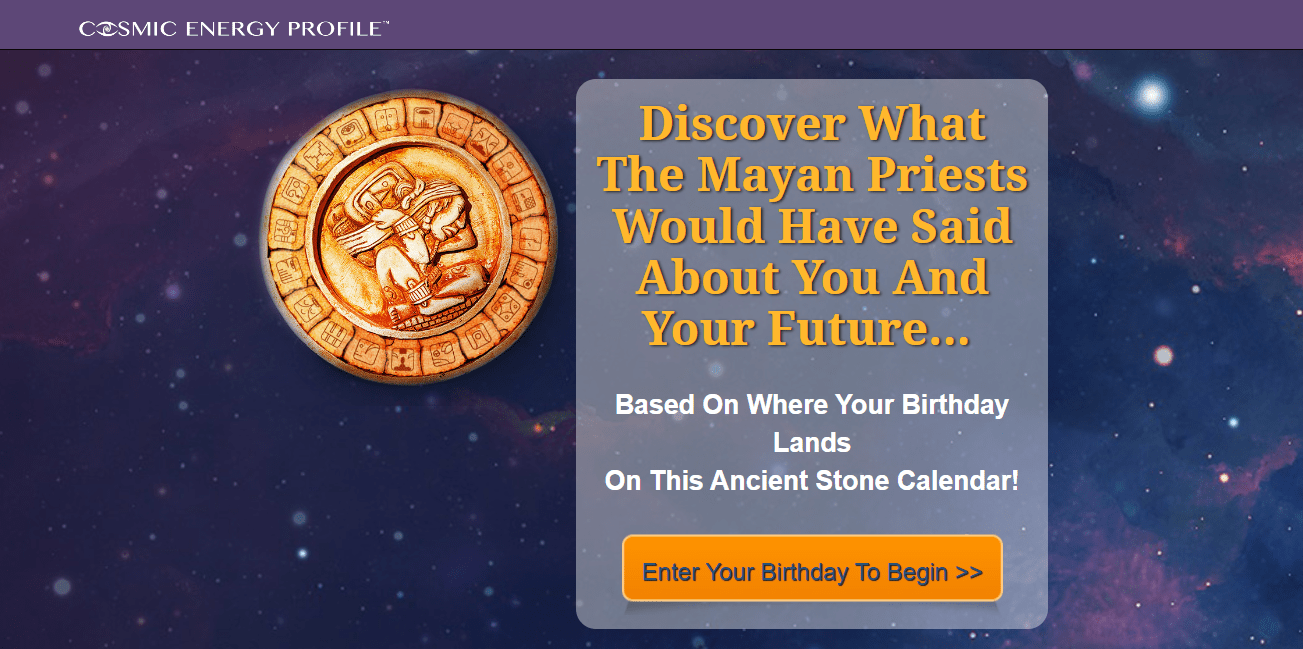Select the leftmost glyph on the calendar ring
This screenshot has width=1303, height=649.
tap(286, 230)
